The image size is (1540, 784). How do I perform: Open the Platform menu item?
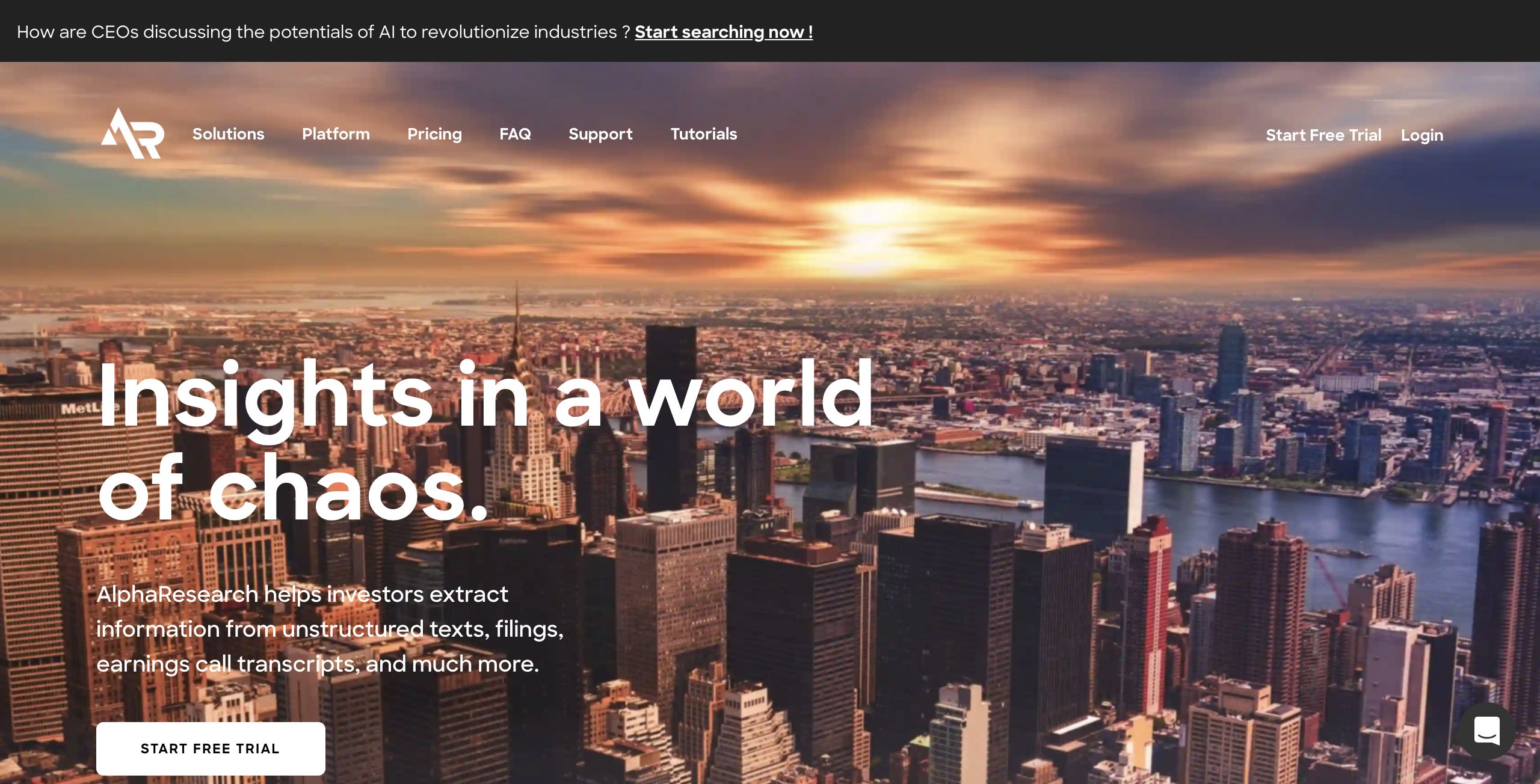coord(336,134)
